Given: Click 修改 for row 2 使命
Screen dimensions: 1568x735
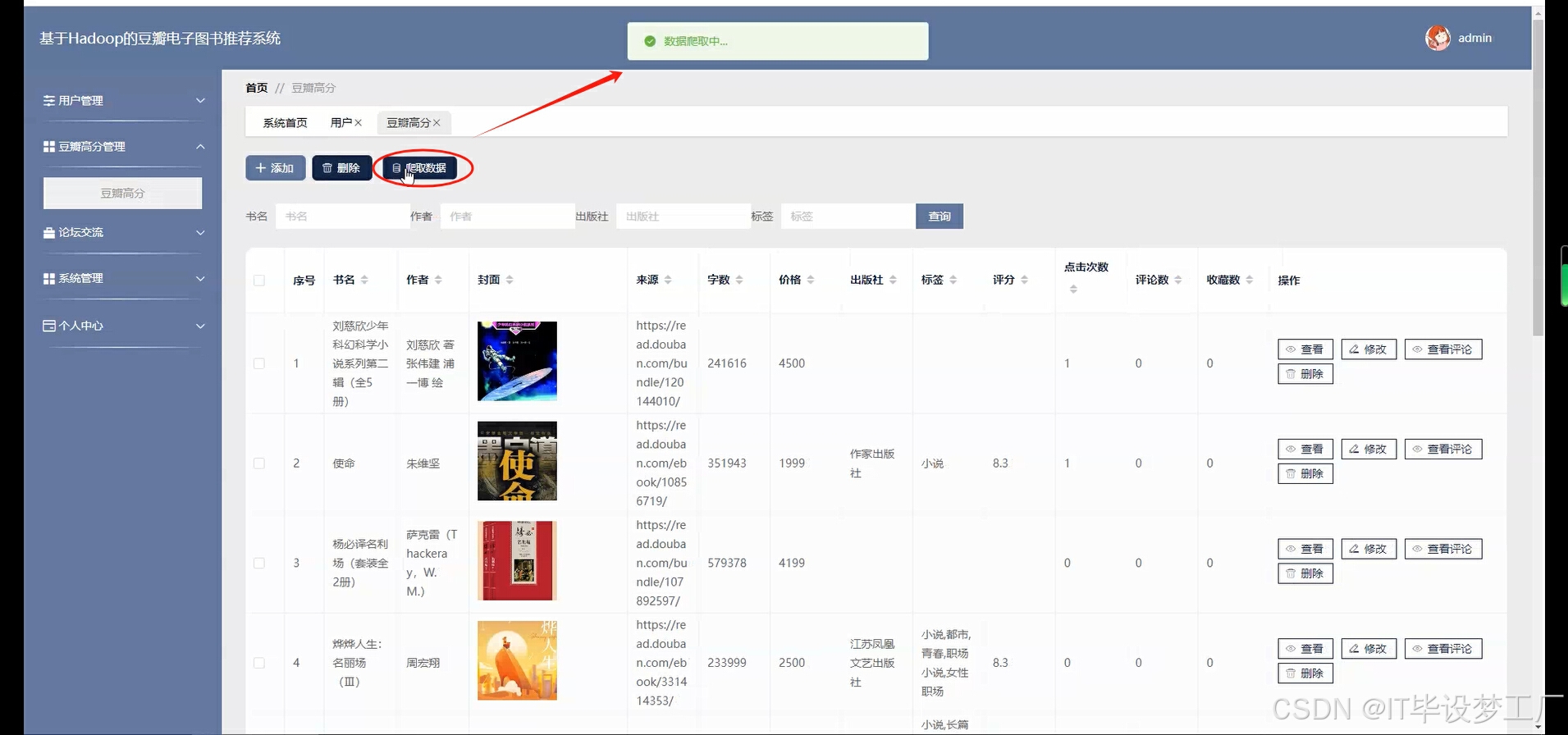Looking at the screenshot, I should pyautogui.click(x=1369, y=450).
